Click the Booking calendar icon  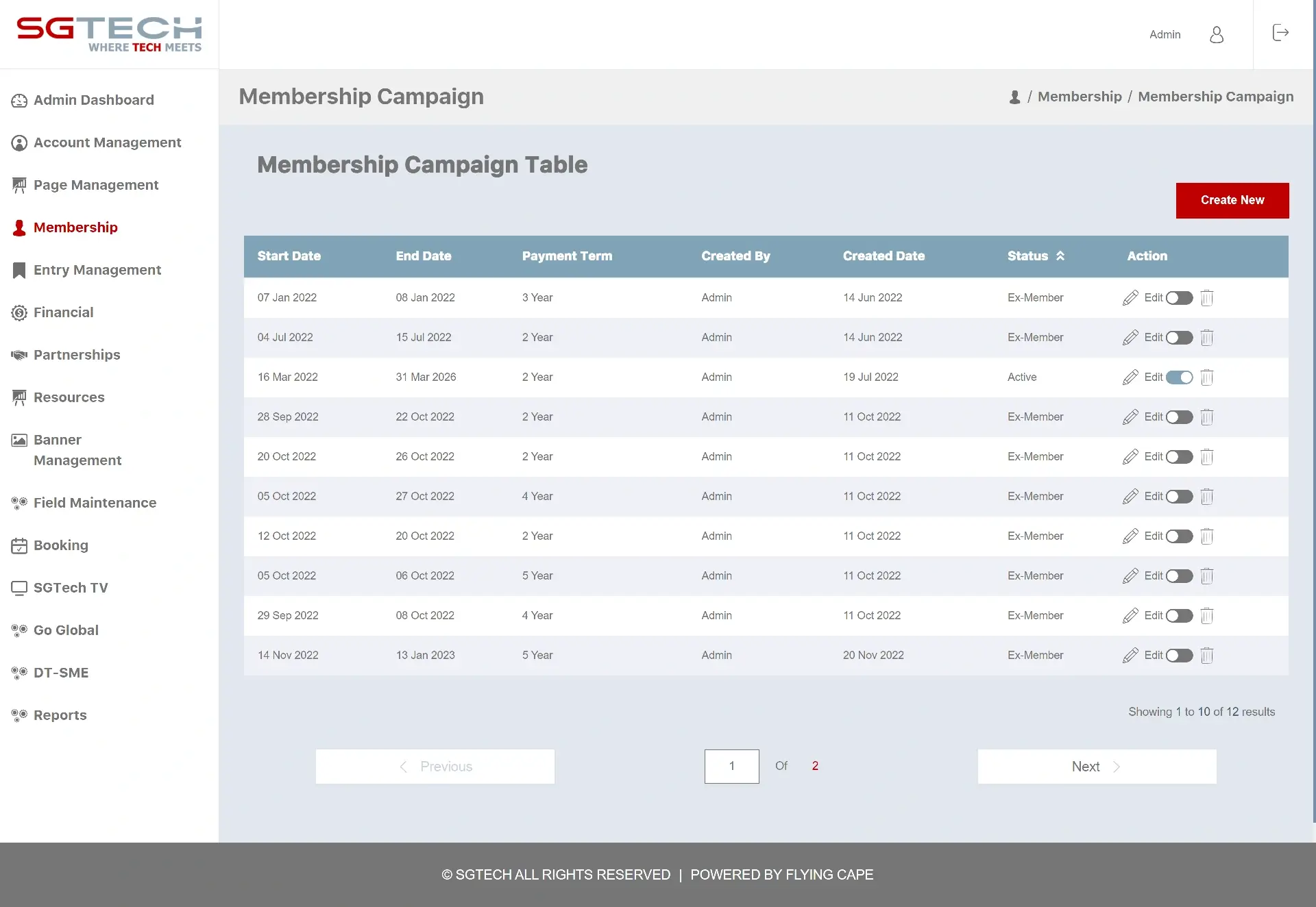coord(19,545)
